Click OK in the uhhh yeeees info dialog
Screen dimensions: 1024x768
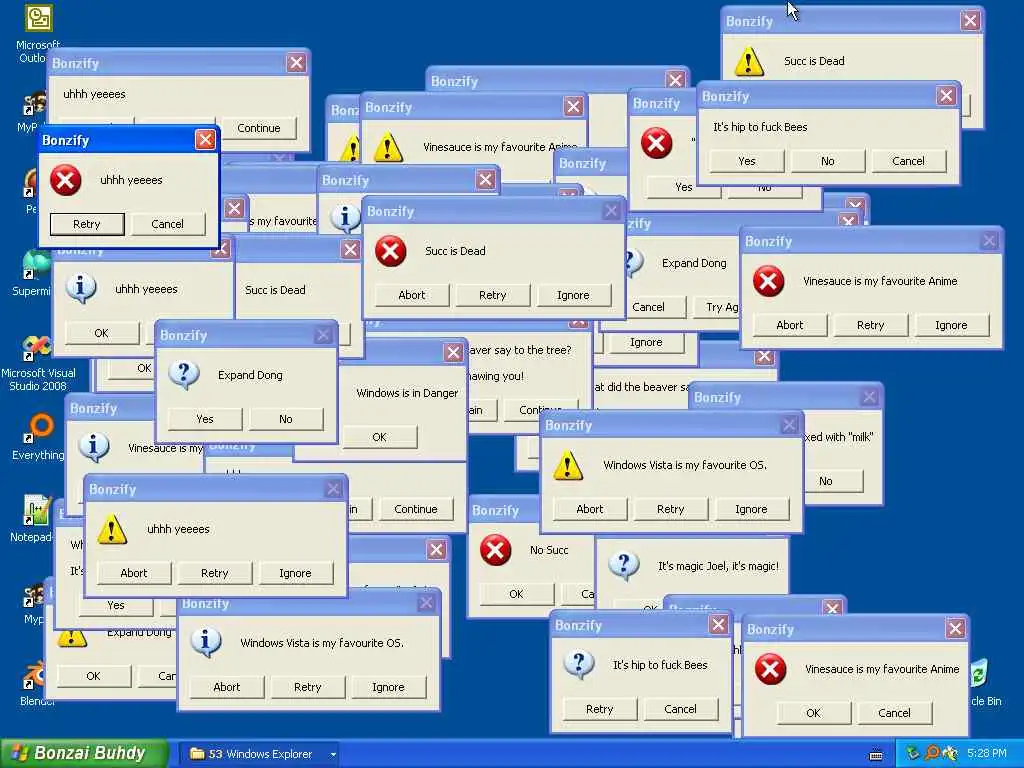pos(101,333)
